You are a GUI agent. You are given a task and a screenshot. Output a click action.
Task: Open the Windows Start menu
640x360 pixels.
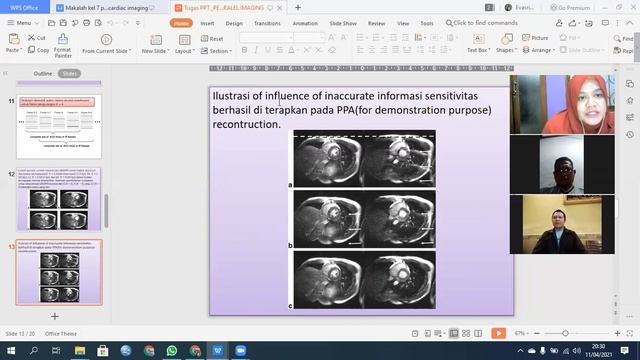(x=11, y=351)
